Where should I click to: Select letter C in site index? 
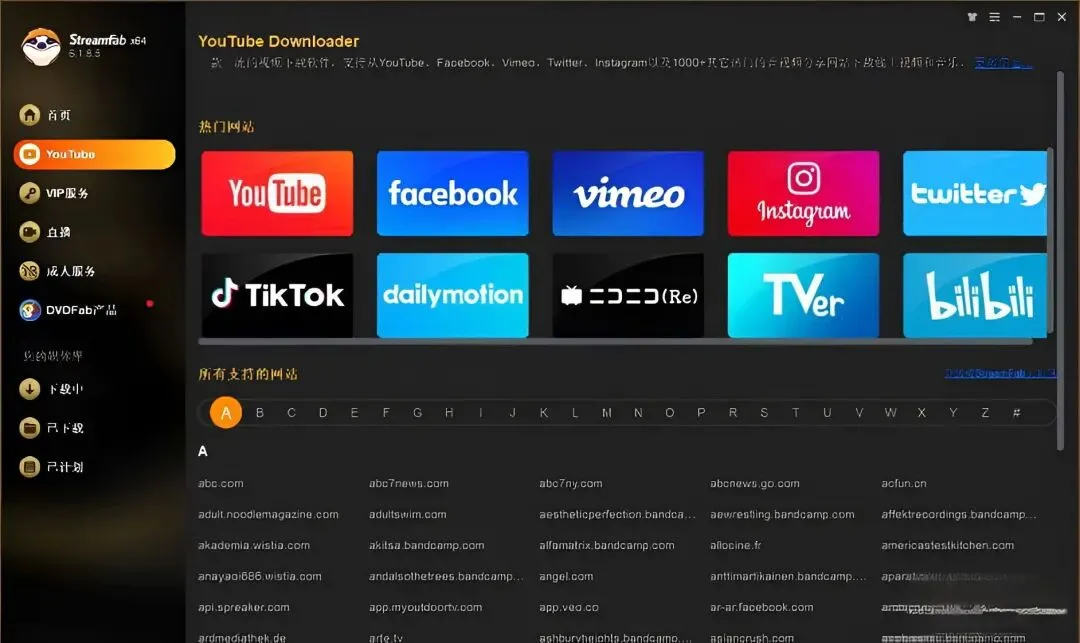pyautogui.click(x=291, y=413)
